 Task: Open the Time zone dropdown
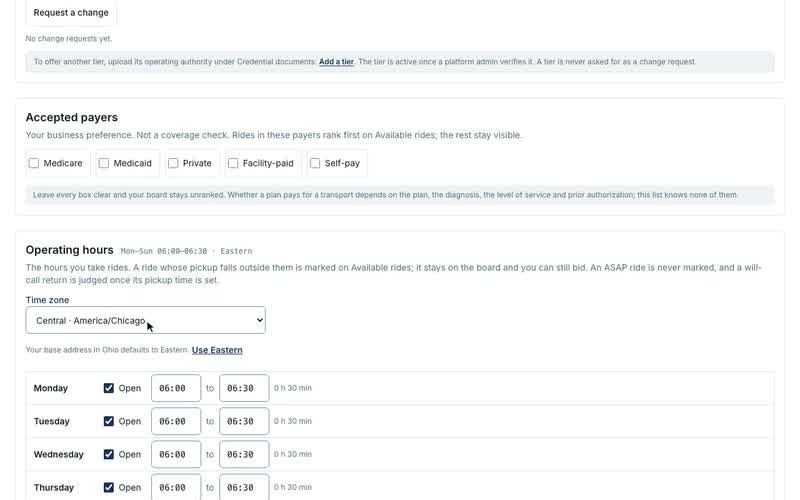click(145, 320)
